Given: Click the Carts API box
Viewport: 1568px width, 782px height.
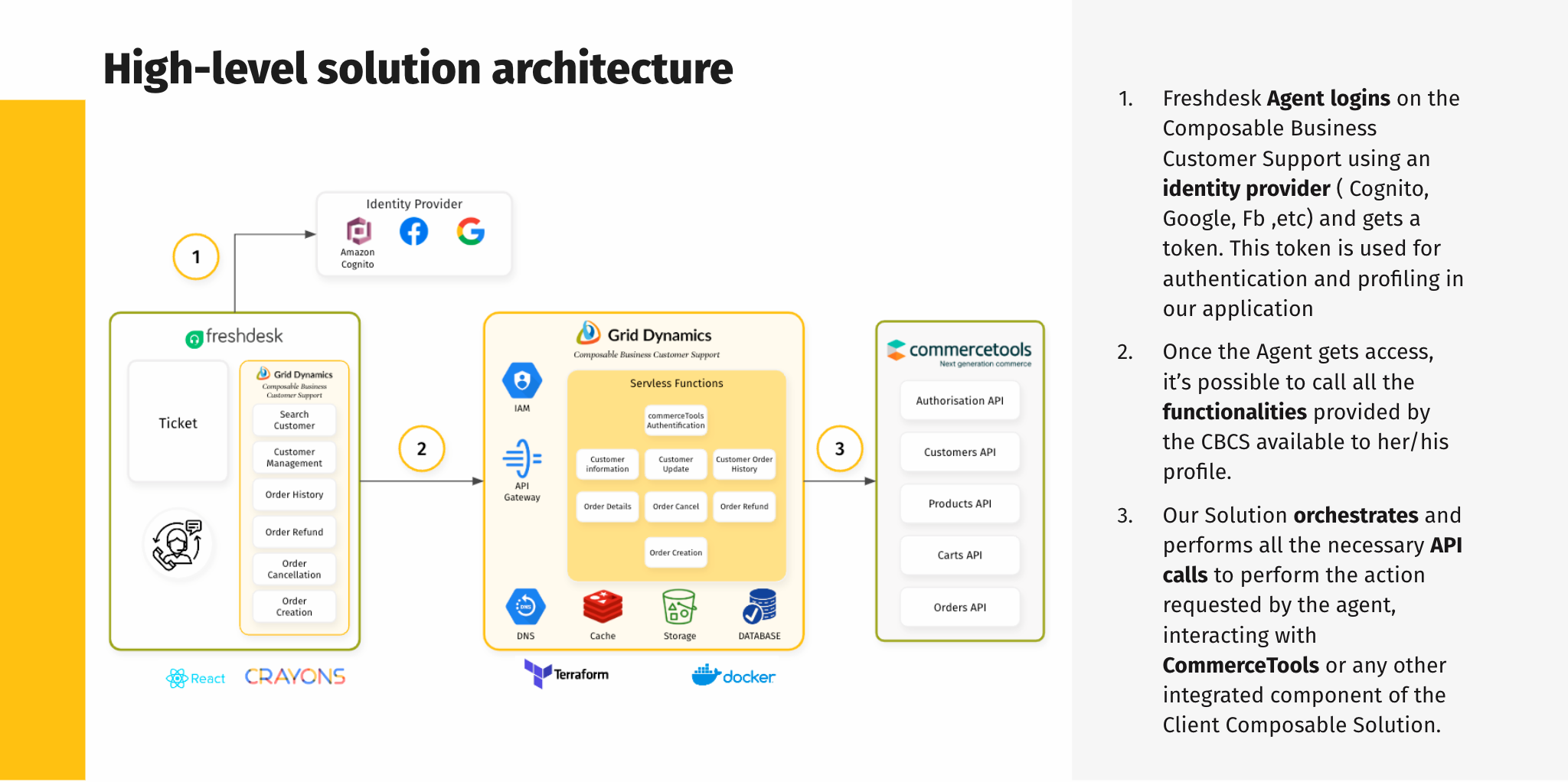Looking at the screenshot, I should [960, 556].
